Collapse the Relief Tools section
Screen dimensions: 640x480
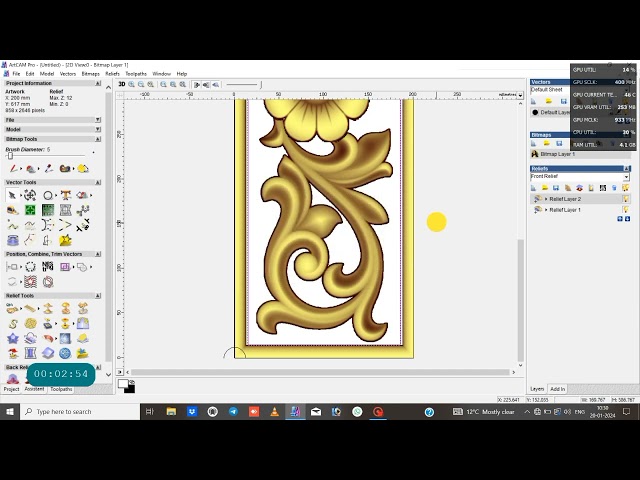pyautogui.click(x=98, y=296)
